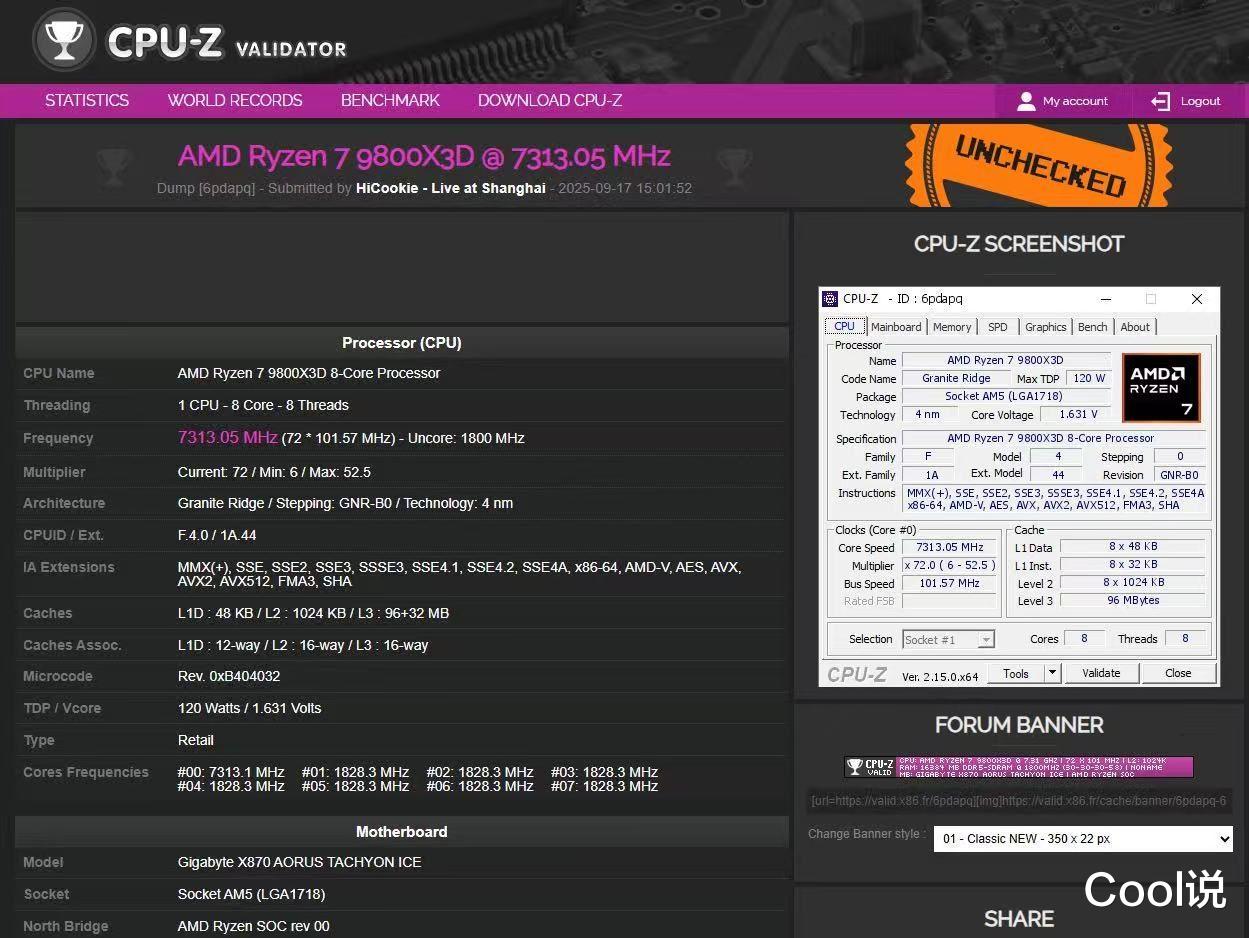Click the Logout arrow icon

coord(1160,101)
